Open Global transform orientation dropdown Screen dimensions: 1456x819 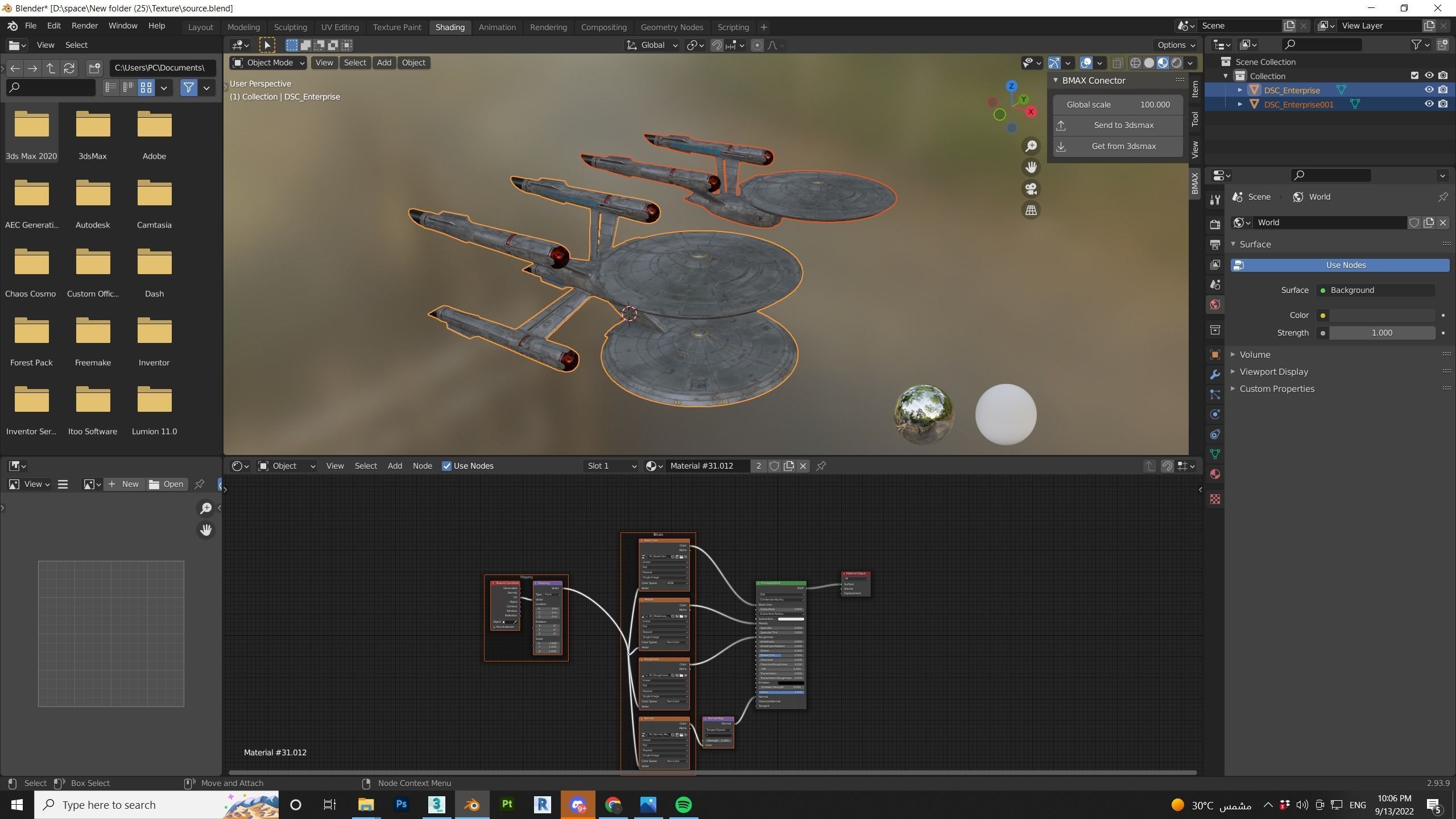pos(652,45)
